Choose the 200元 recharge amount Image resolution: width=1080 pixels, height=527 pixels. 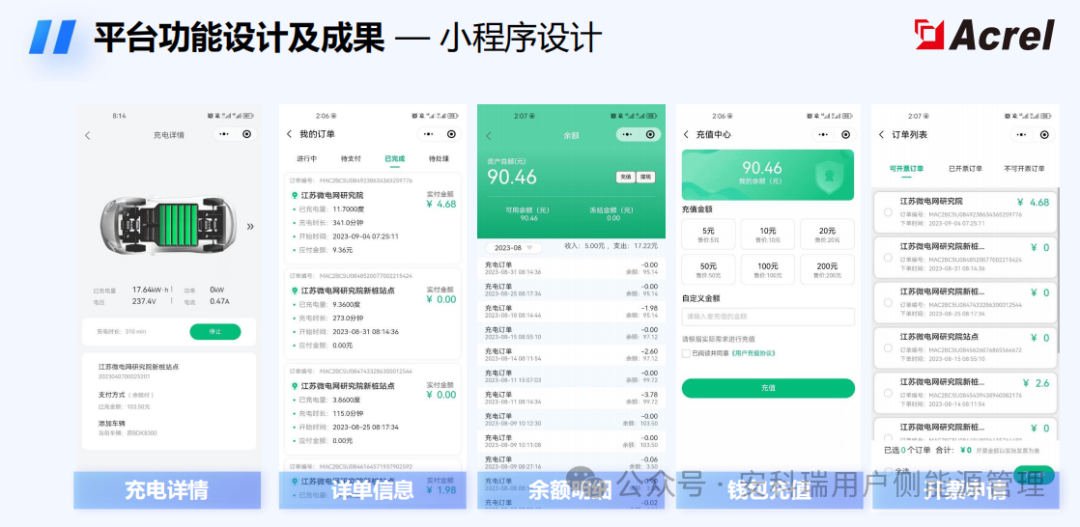pos(827,269)
